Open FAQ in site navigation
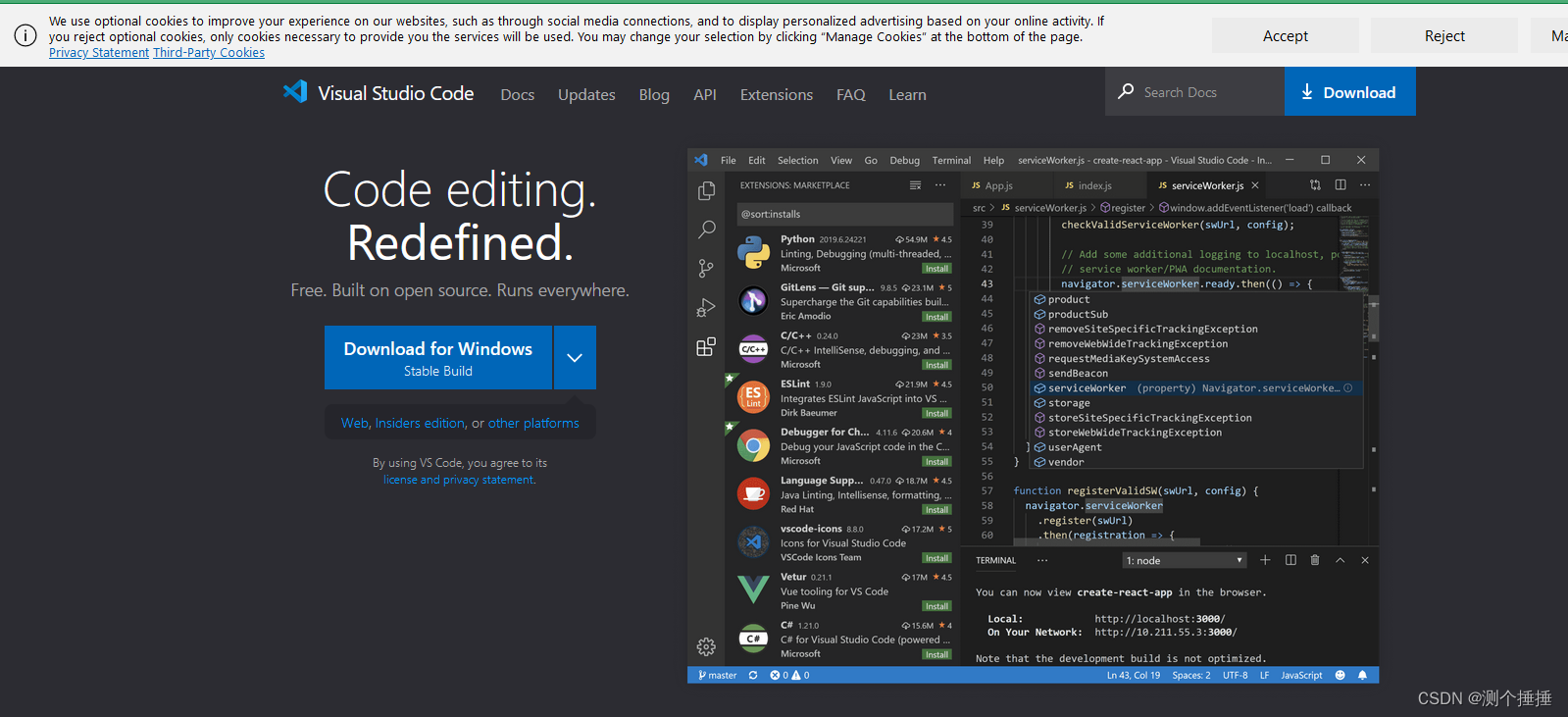Screen dimensions: 1568x717 [851, 94]
